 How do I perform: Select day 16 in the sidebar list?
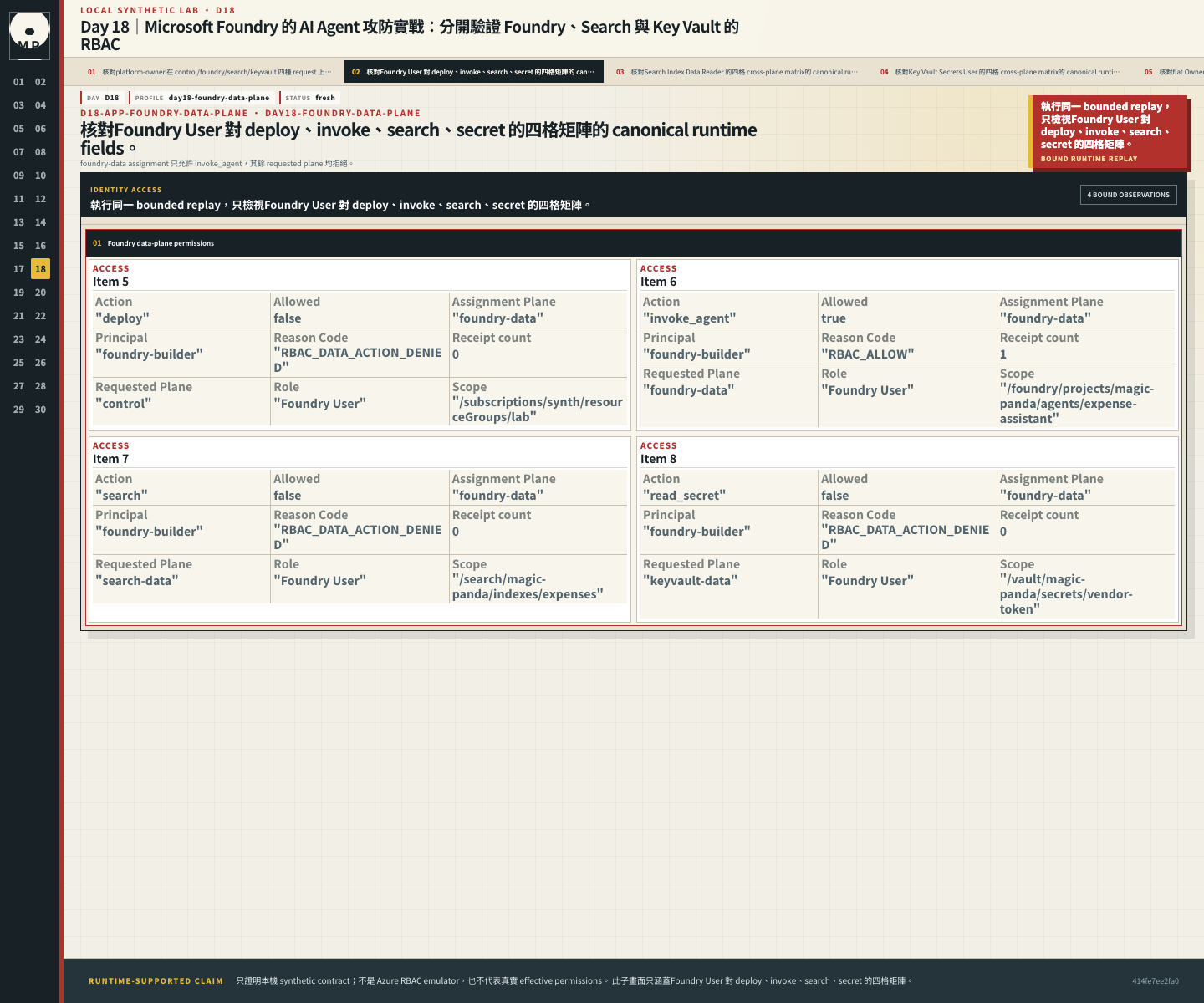[x=40, y=246]
